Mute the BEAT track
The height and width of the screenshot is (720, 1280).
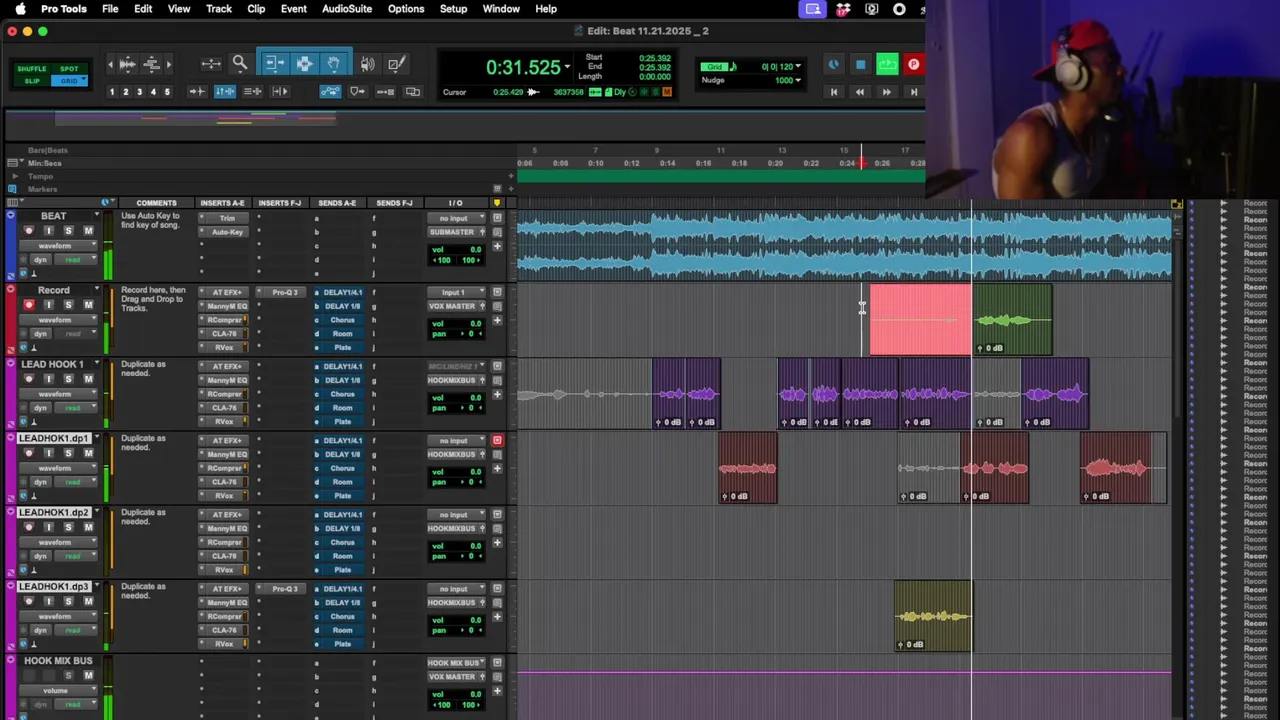[x=88, y=231]
